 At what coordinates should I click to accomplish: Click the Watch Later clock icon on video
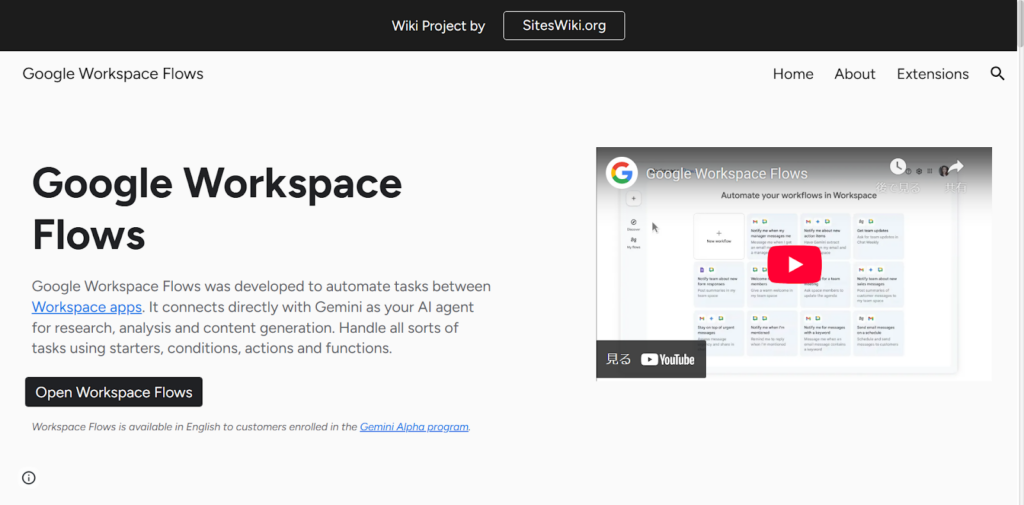pos(898,167)
